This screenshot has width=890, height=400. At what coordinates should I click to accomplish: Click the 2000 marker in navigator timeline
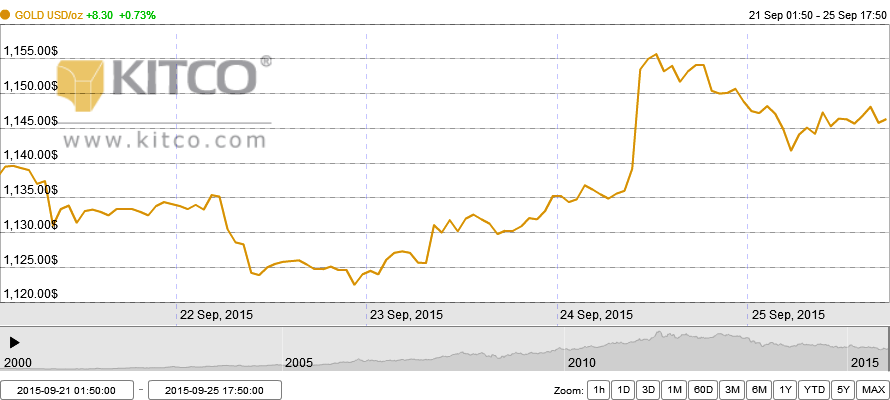pos(18,363)
